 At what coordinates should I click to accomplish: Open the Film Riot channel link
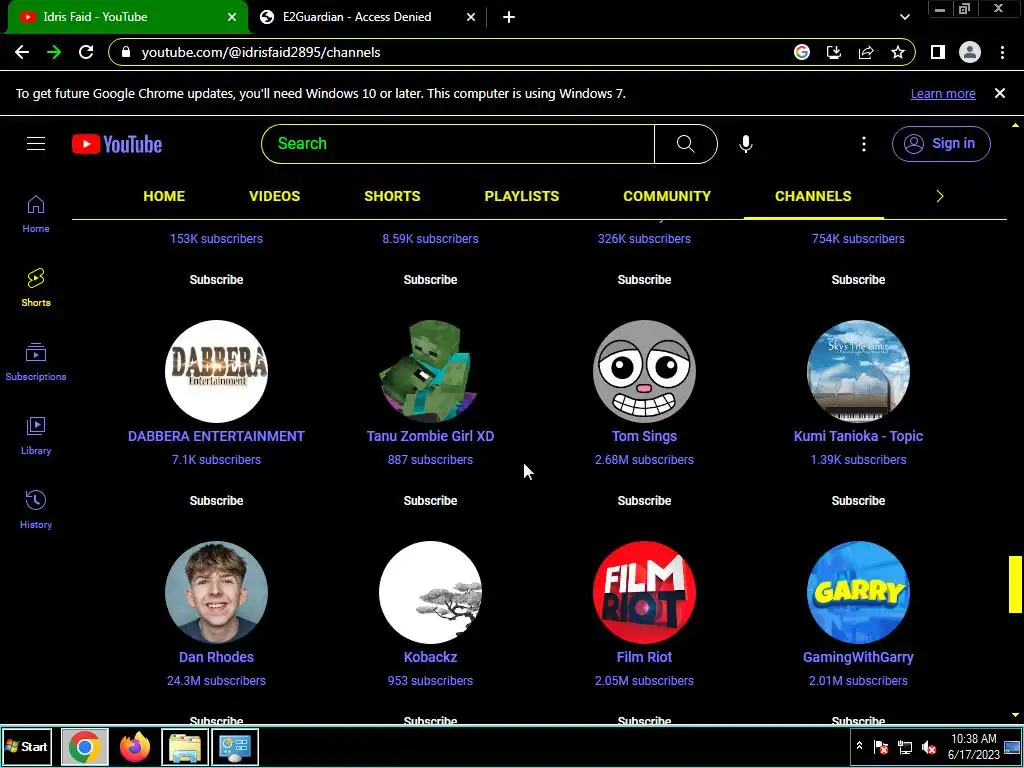pyautogui.click(x=645, y=657)
